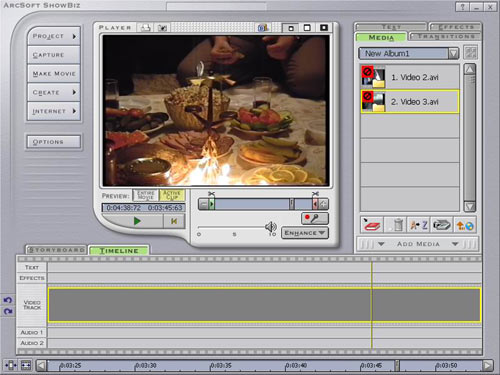This screenshot has height=375, width=500.
Task: Jump back to the clip start
Action: point(174,221)
